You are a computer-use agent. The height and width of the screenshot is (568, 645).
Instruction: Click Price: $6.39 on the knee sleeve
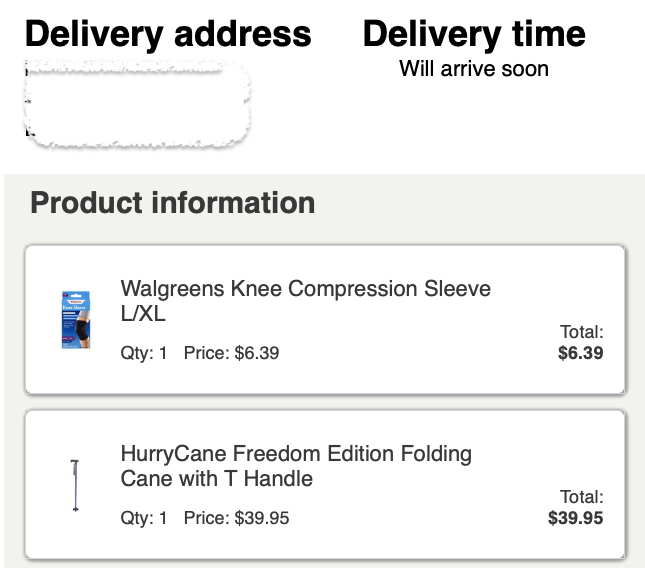231,353
